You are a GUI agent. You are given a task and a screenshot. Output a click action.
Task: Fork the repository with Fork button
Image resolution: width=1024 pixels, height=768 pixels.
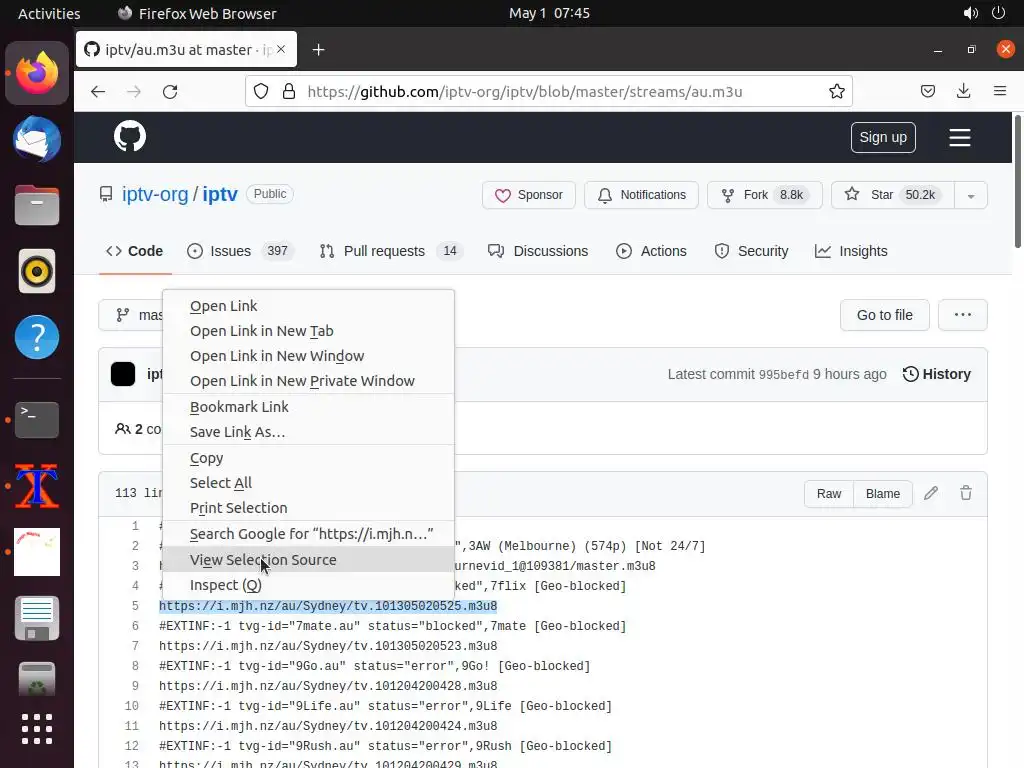764,195
